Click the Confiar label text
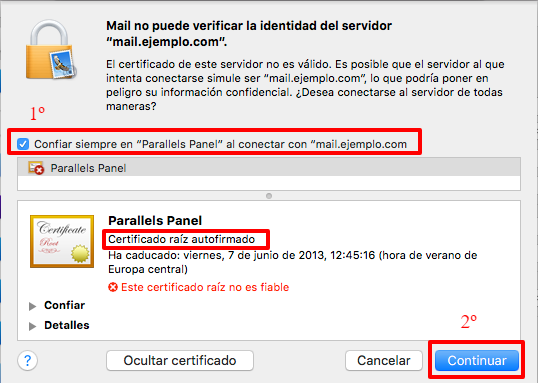538x383 pixels. point(65,305)
